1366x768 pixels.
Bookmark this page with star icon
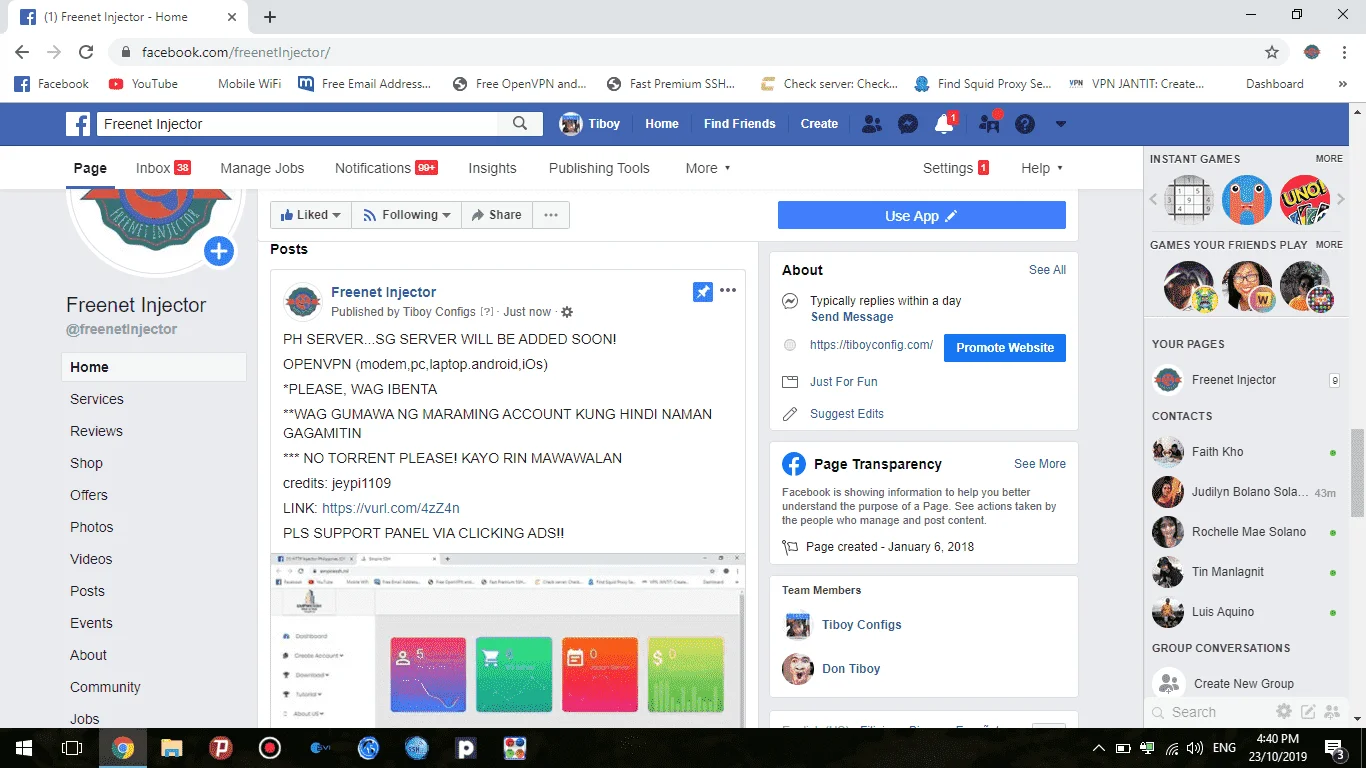(1272, 52)
